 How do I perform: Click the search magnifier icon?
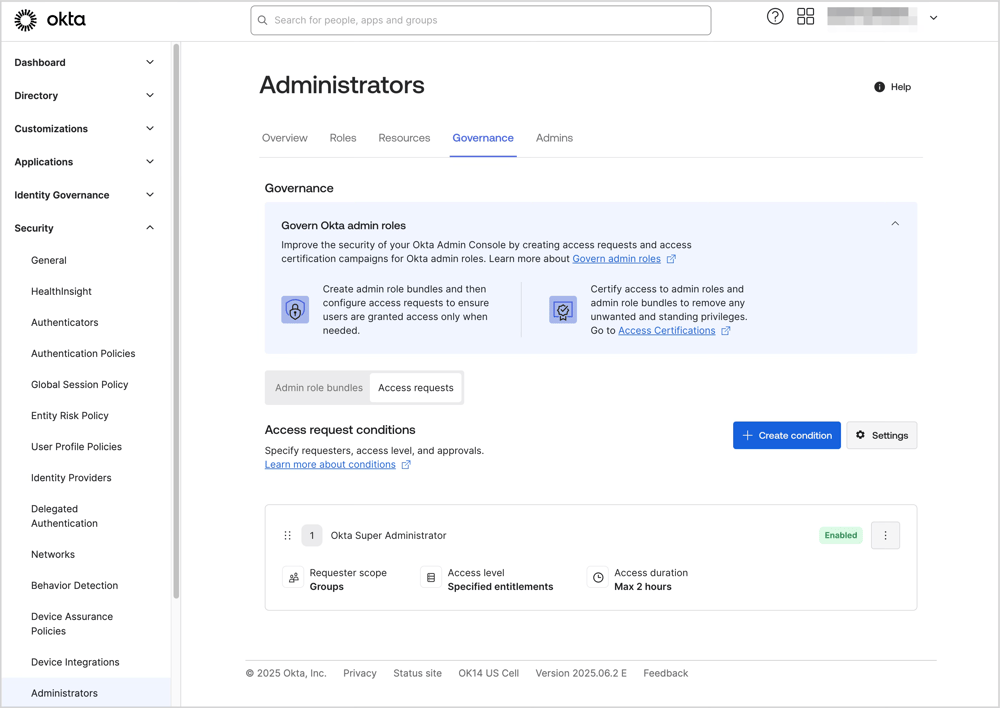[x=262, y=20]
